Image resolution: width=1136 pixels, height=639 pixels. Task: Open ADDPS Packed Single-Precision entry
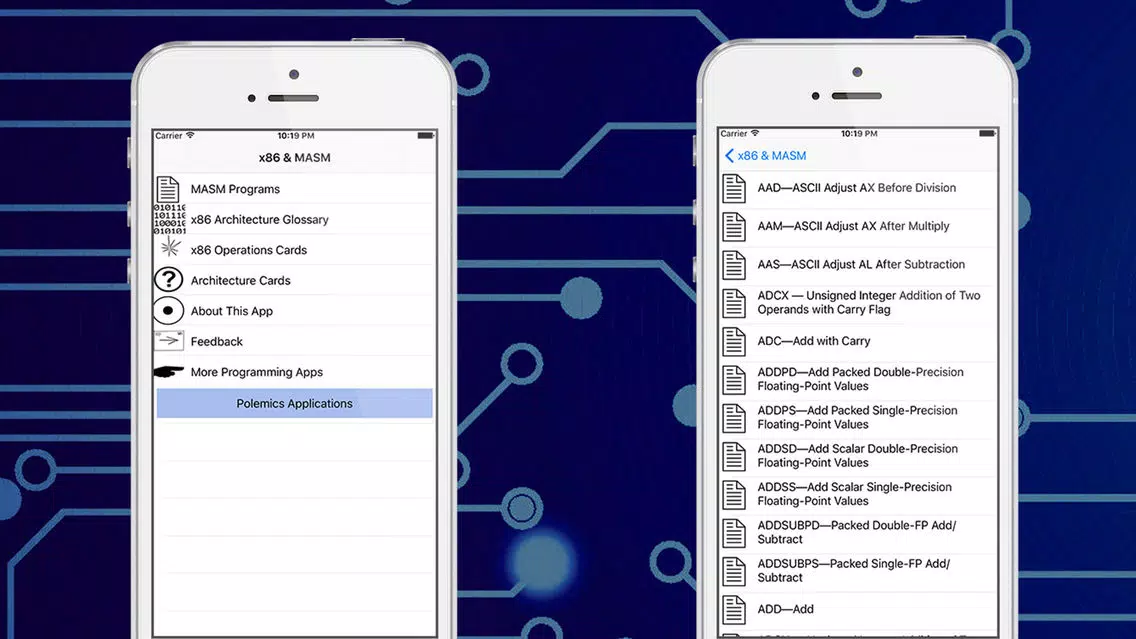click(x=858, y=418)
